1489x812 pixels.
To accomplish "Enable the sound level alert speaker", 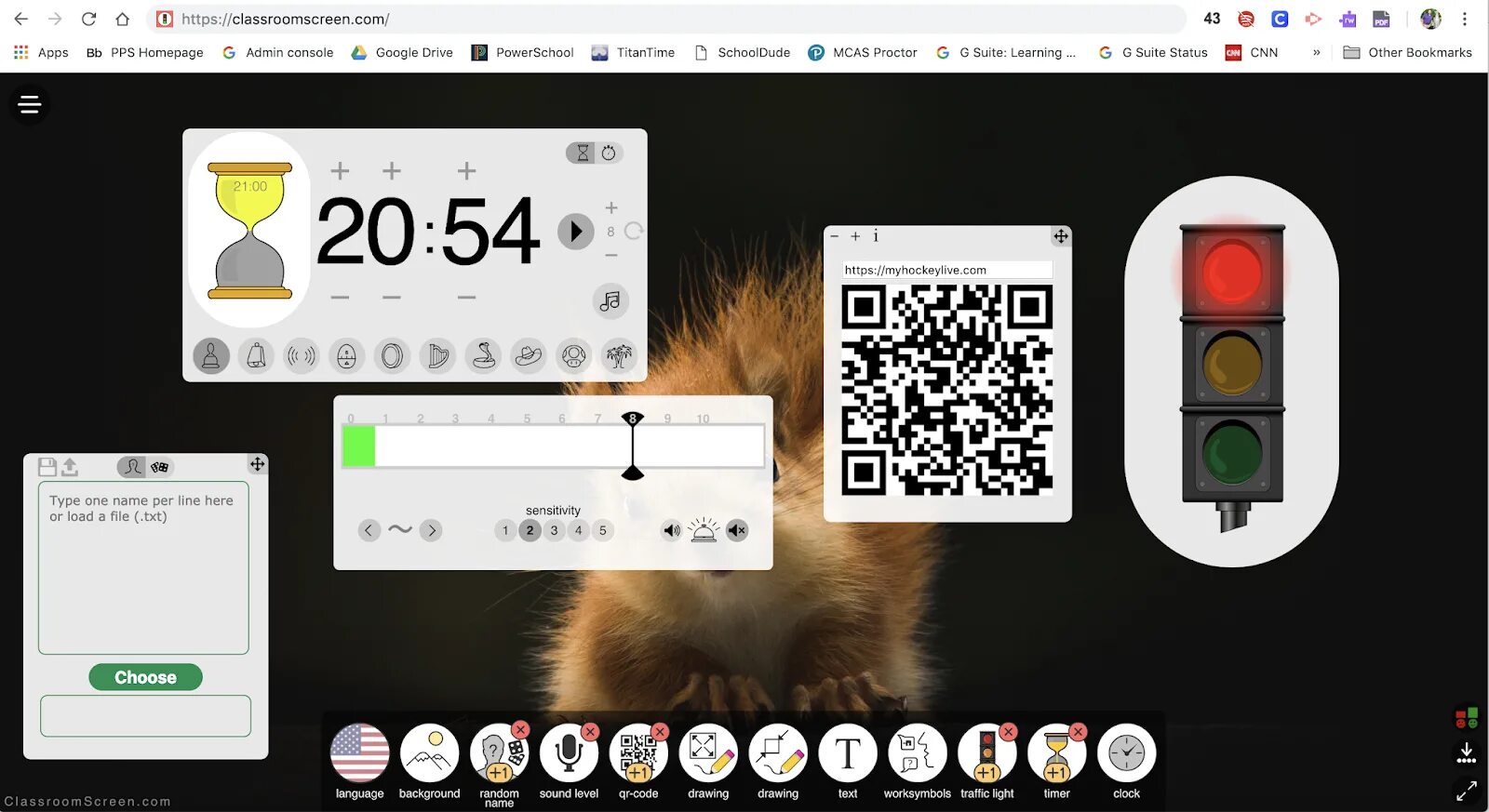I will click(671, 530).
